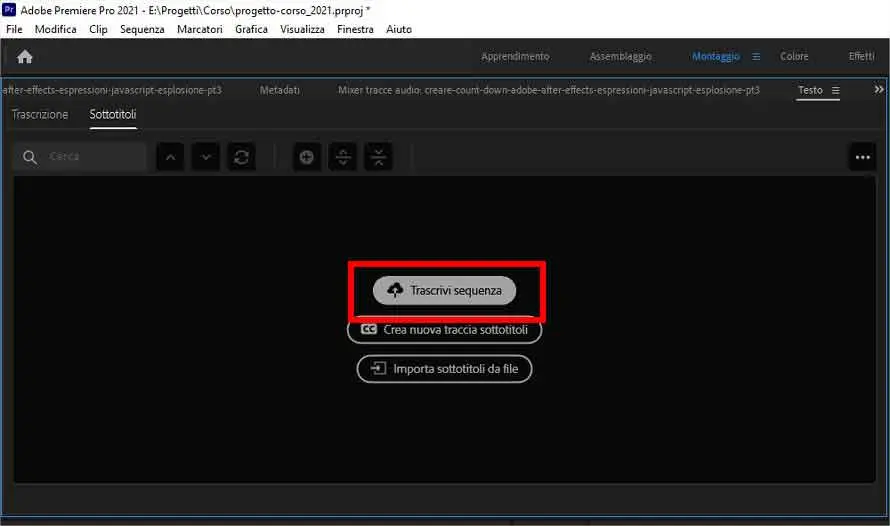Switch to Effetti workspace
This screenshot has height=526, width=890.
point(862,57)
